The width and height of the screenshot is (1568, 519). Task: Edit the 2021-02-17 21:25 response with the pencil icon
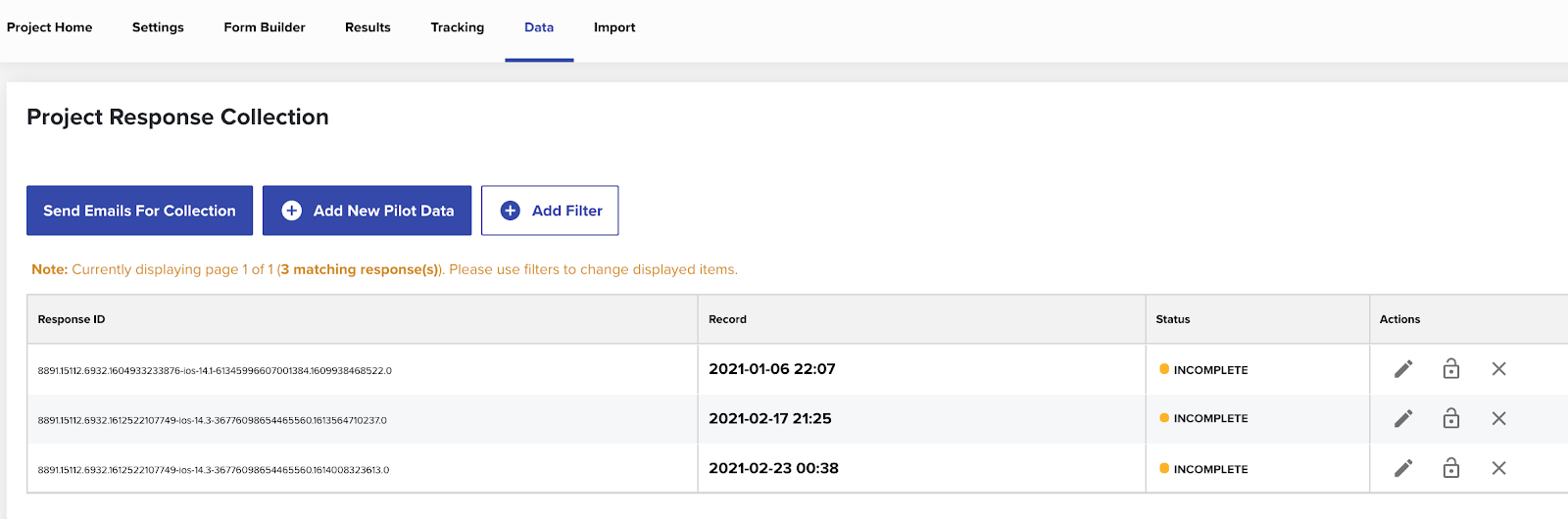[1403, 419]
